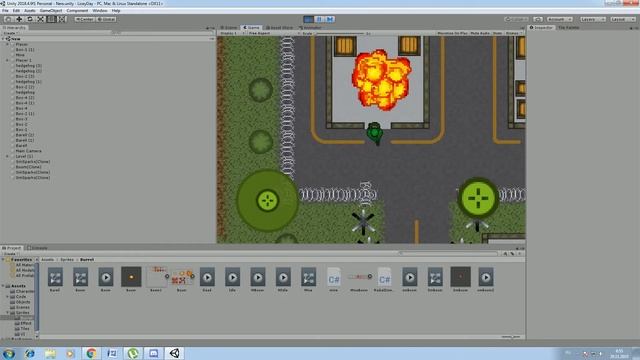Click the Unity icon in the taskbar
Screen dimensions: 640x360
175,353
